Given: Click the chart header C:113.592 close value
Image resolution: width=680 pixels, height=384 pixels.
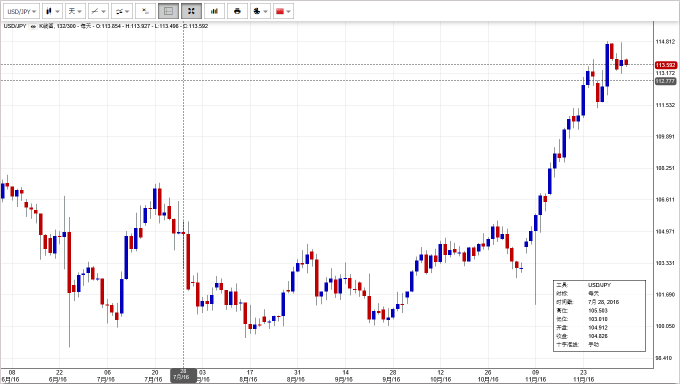Looking at the screenshot, I should click(196, 26).
